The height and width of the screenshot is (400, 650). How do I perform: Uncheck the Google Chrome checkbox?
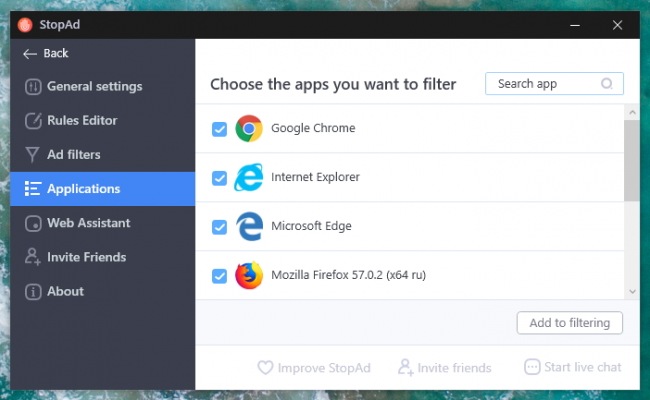pos(219,129)
